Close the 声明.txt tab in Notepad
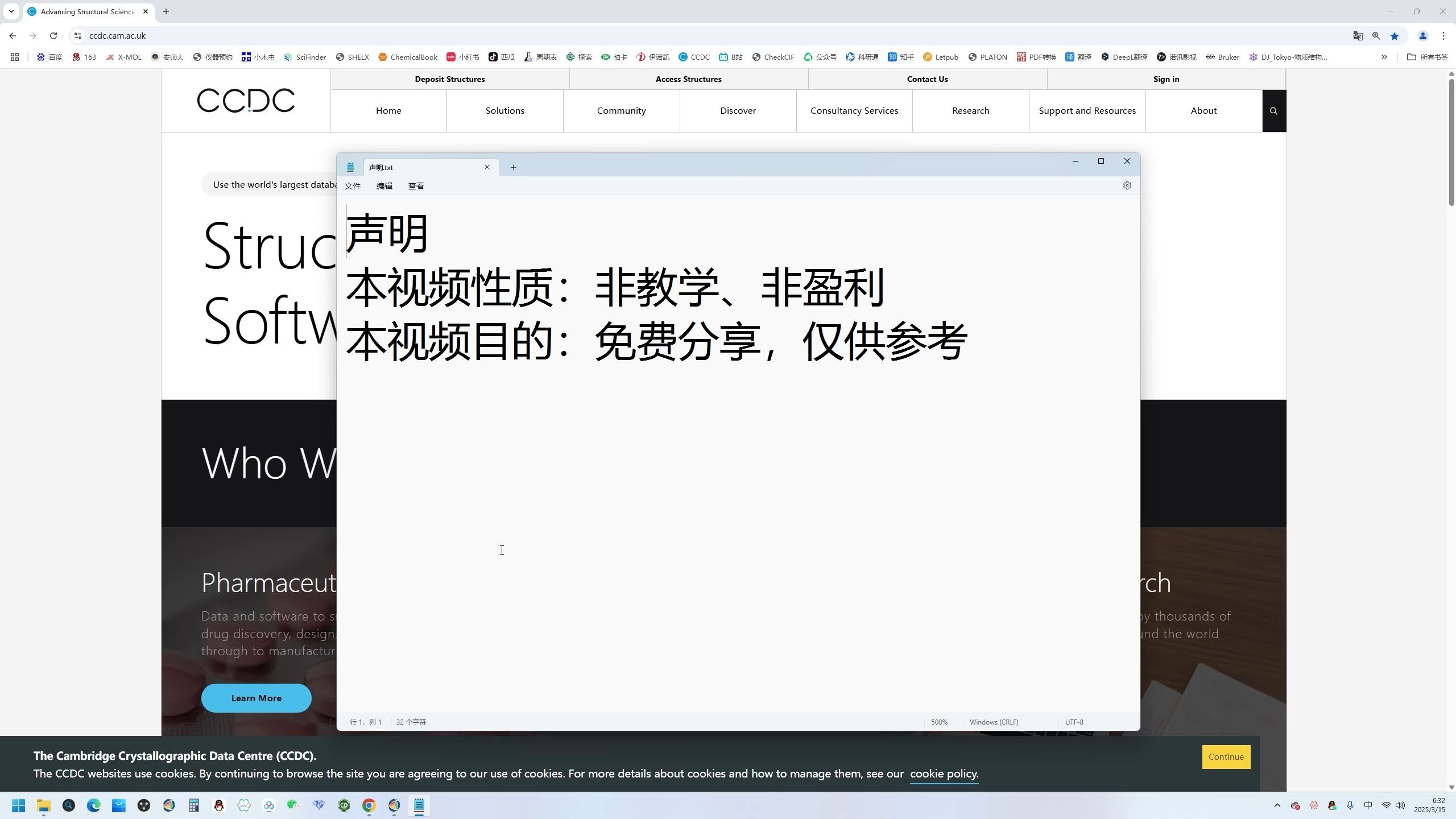Image resolution: width=1456 pixels, height=819 pixels. (487, 167)
